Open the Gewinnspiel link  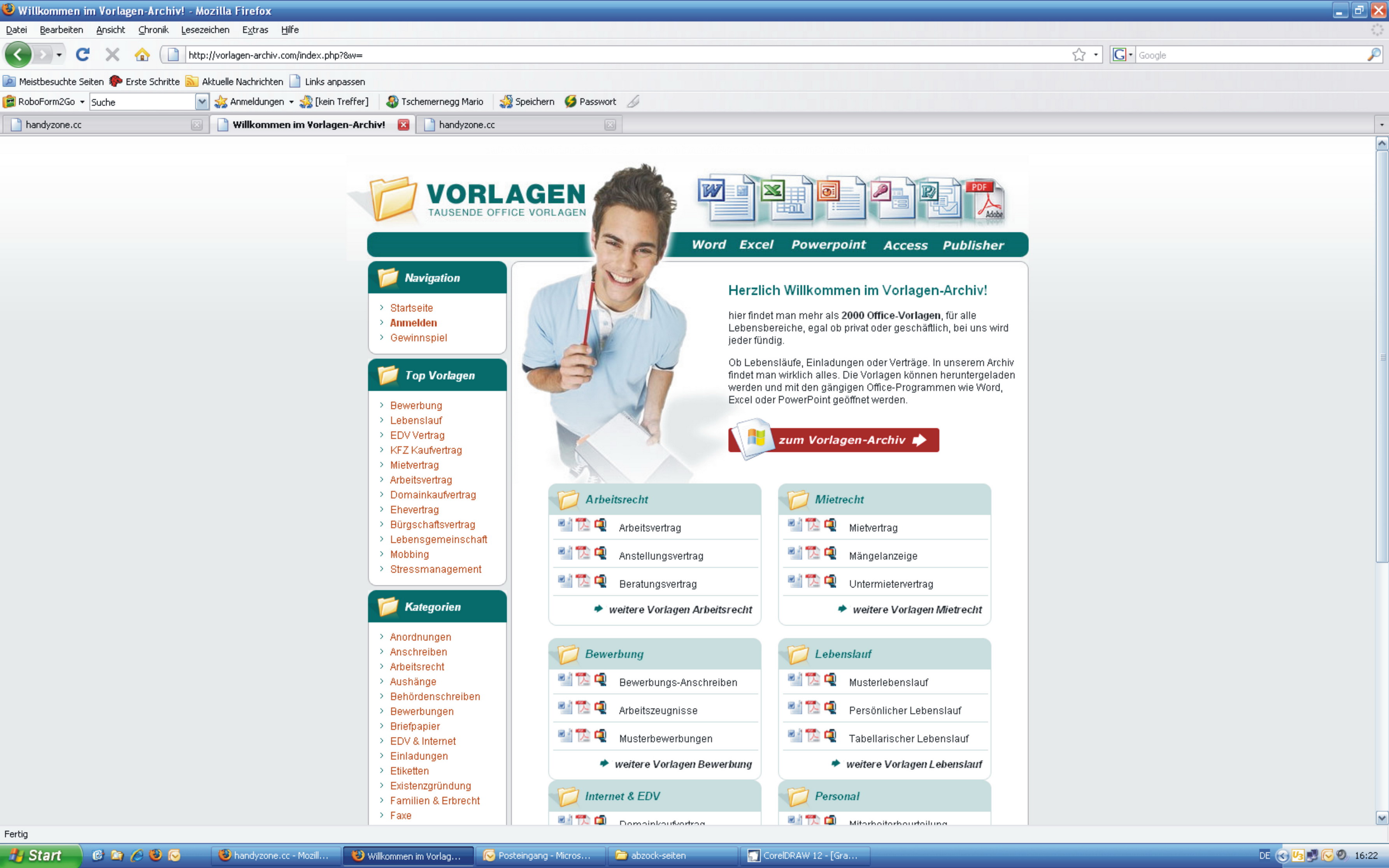click(418, 338)
